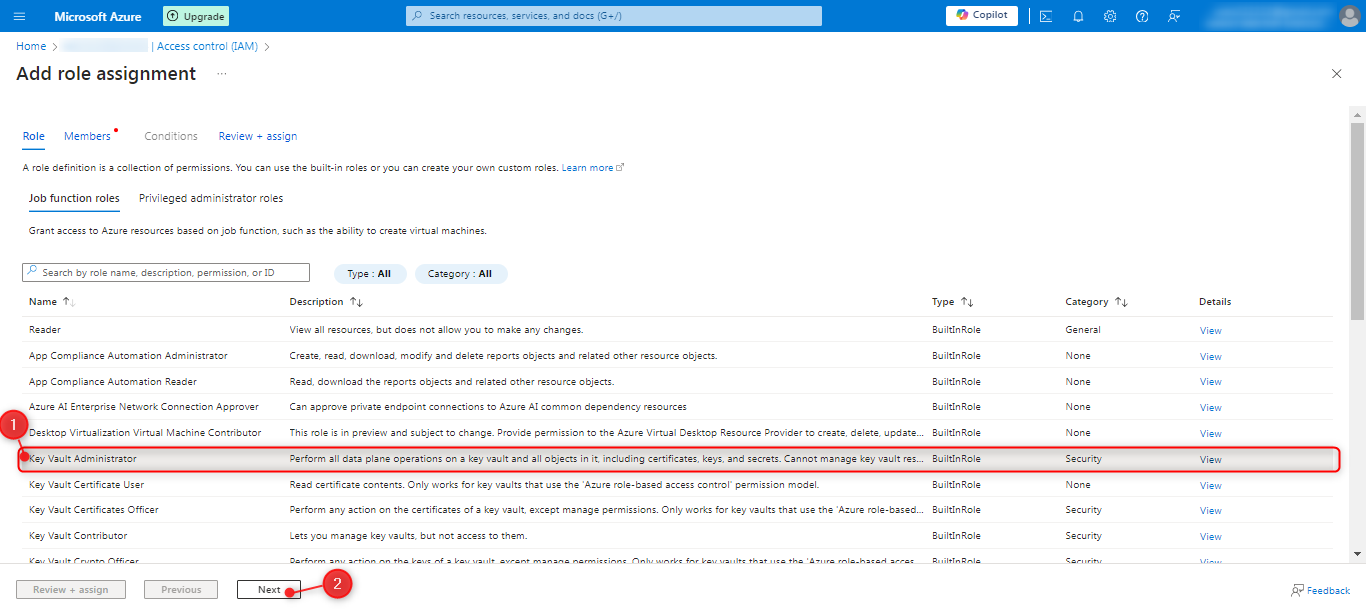This screenshot has width=1366, height=615.
Task: View details for Key Vault Administrator
Action: coord(1210,460)
